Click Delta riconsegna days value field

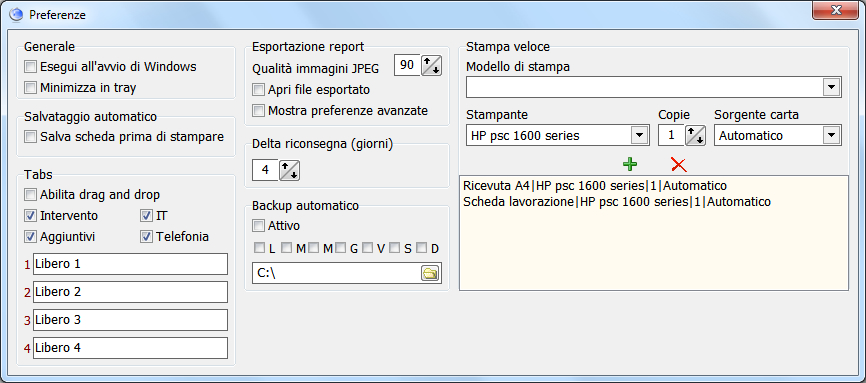(265, 170)
